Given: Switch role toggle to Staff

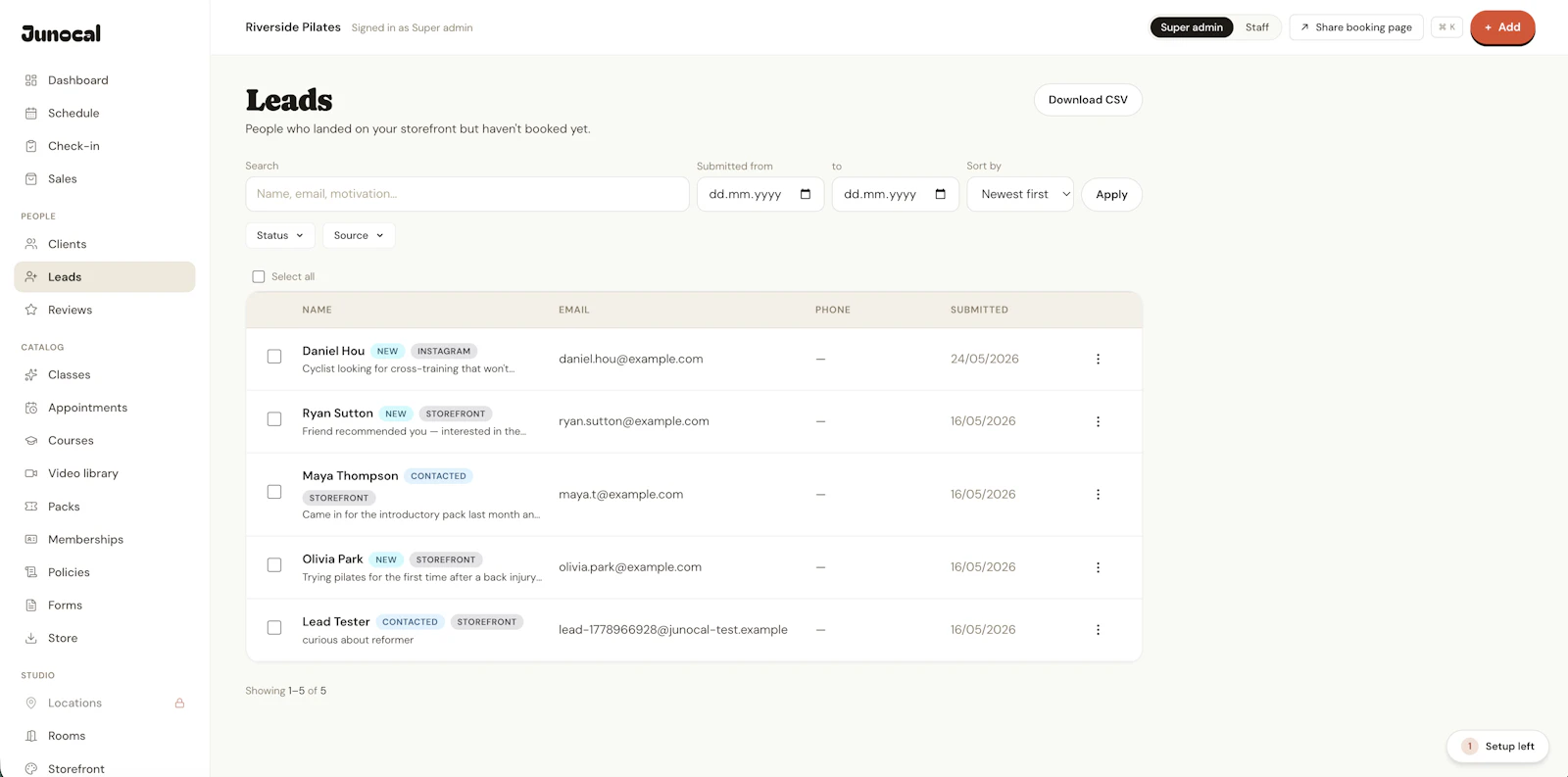Looking at the screenshot, I should pos(1257,27).
